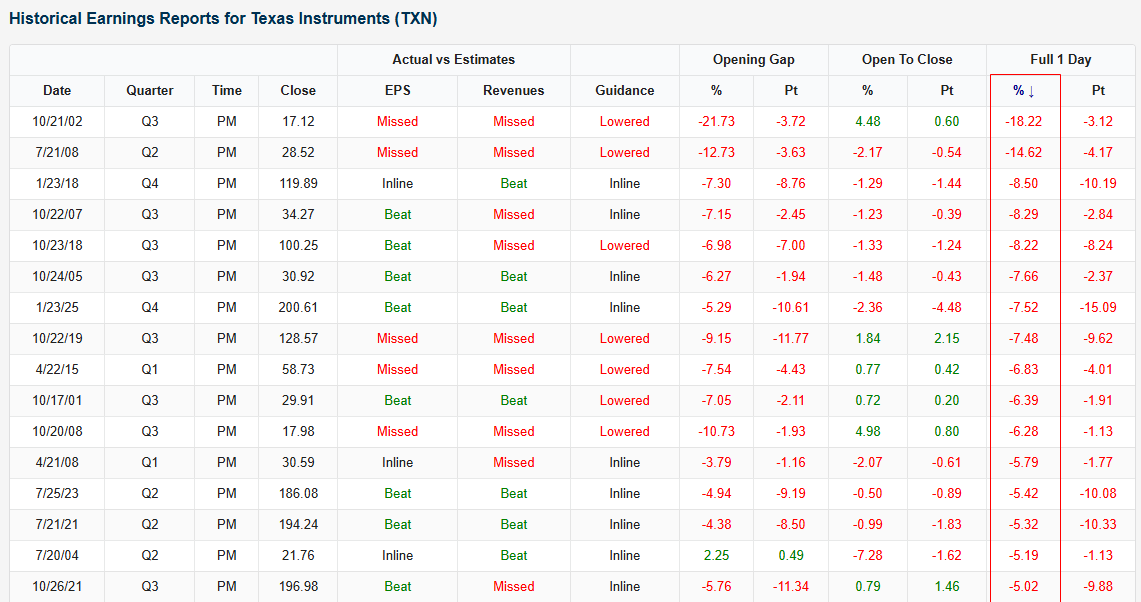Click Beat revenues in 7/20/04 row

(x=513, y=555)
